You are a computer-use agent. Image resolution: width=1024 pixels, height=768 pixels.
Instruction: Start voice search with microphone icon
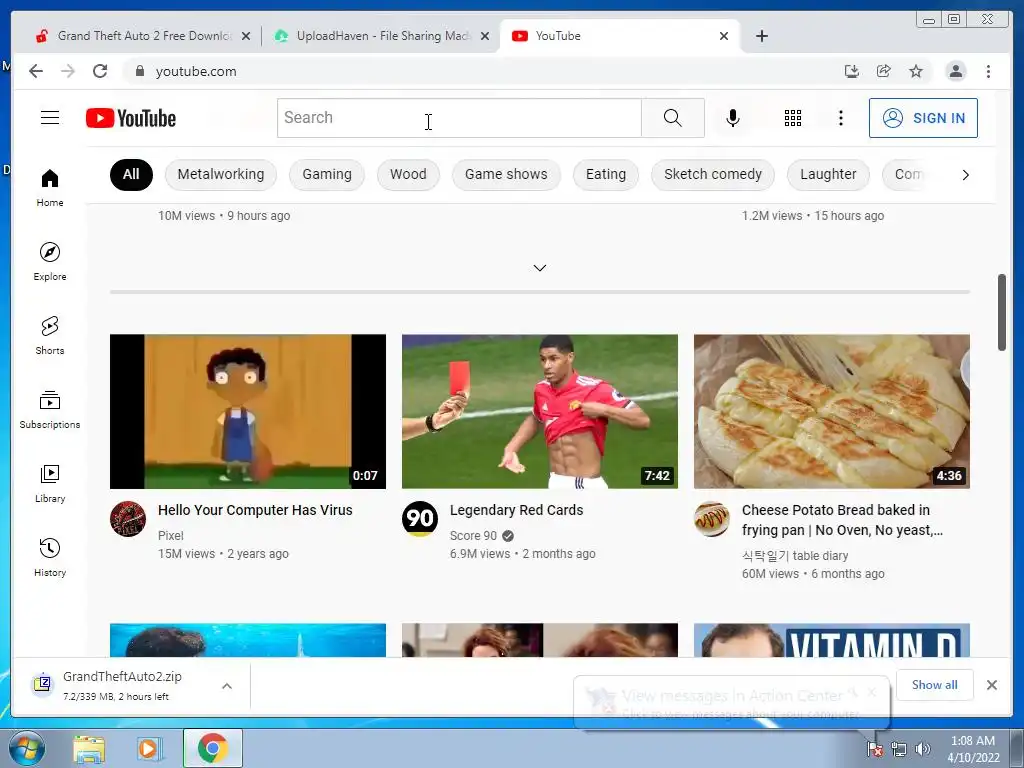pyautogui.click(x=733, y=118)
